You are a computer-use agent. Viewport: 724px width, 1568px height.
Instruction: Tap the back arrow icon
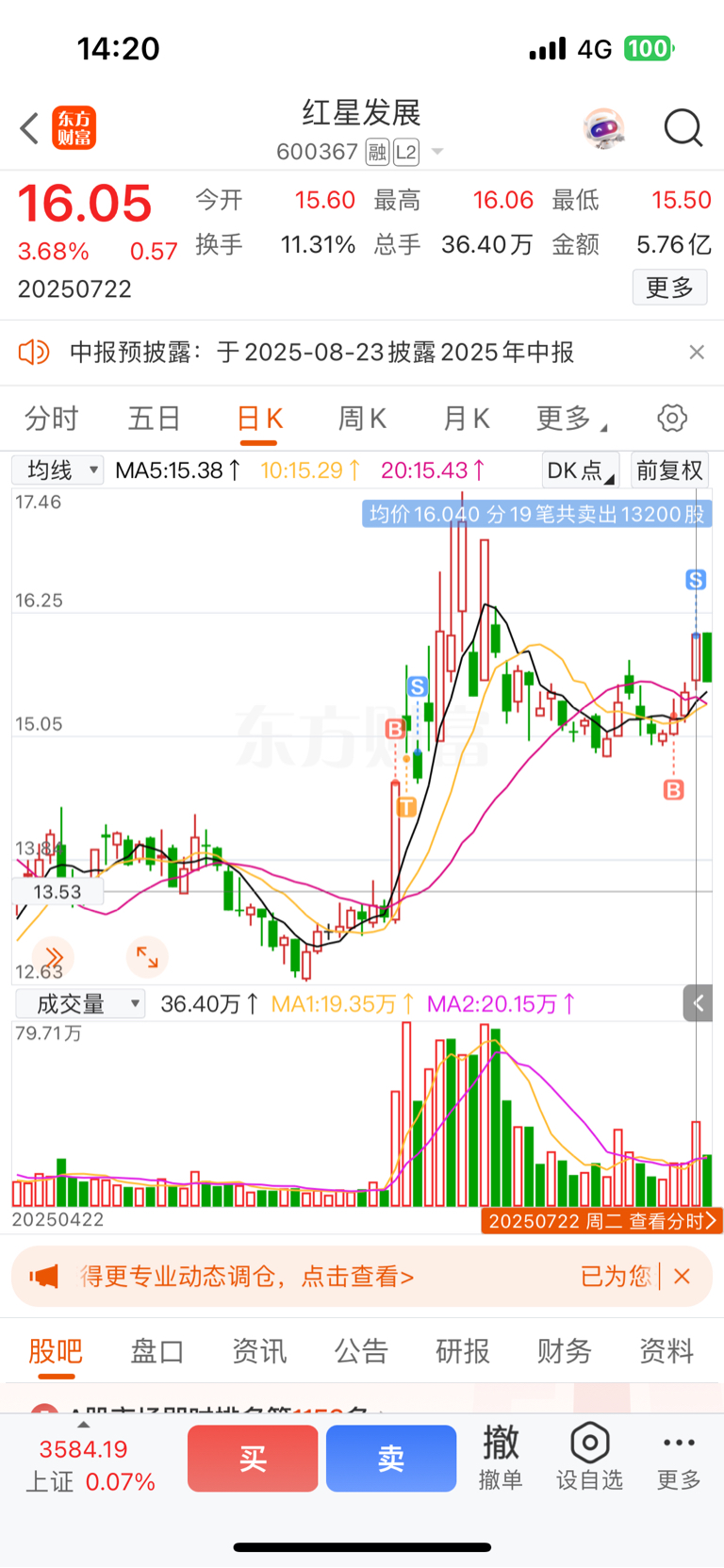click(30, 128)
